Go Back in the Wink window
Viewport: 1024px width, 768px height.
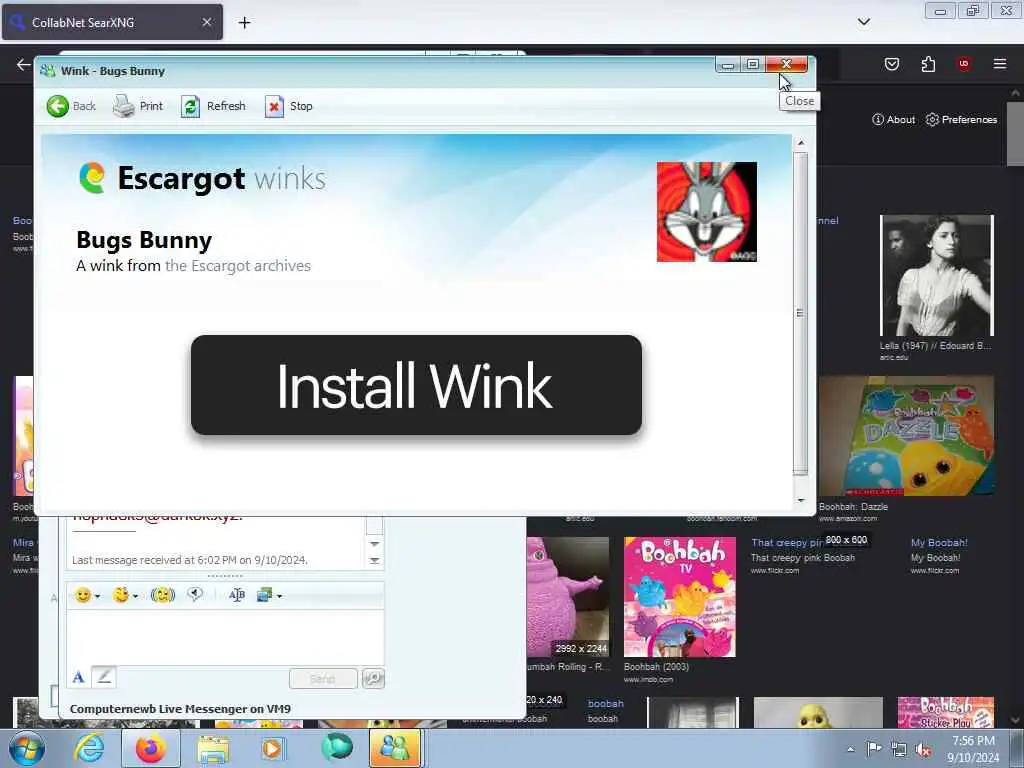[71, 106]
